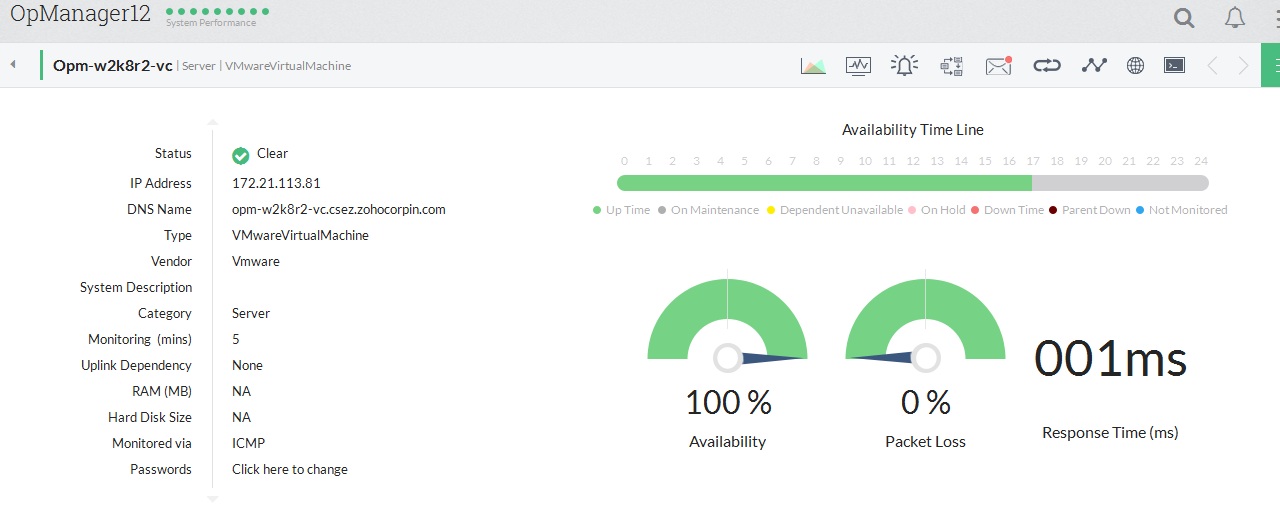
Task: Click the green availability timeline bar
Action: [824, 183]
